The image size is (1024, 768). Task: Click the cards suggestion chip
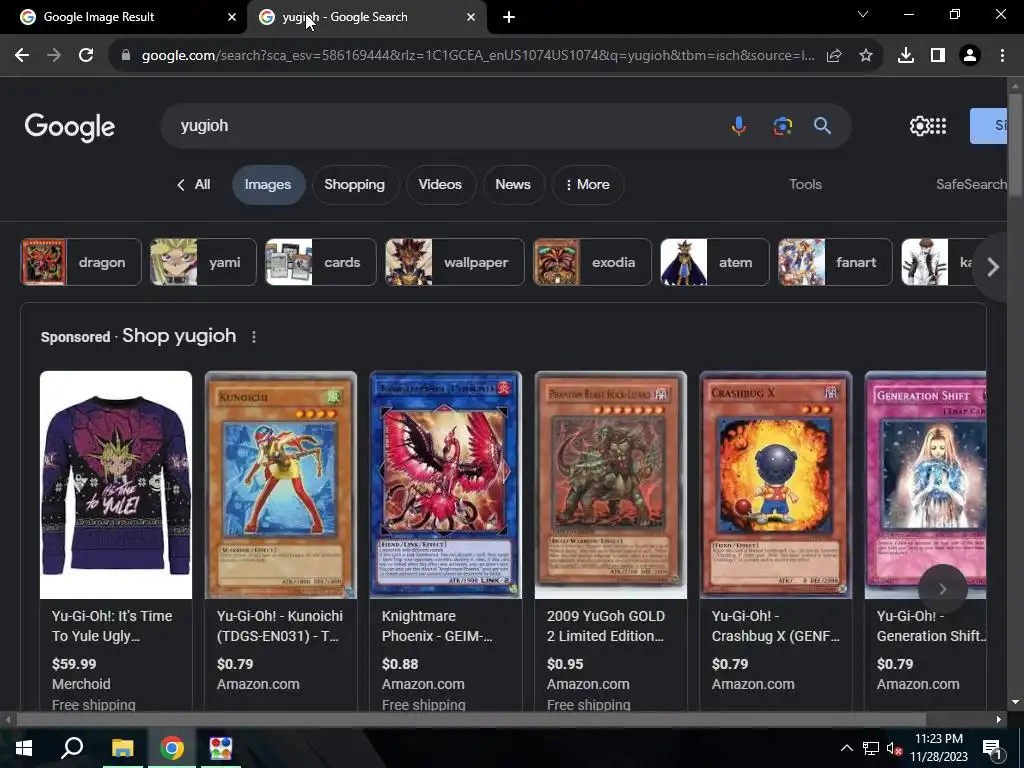pos(321,263)
